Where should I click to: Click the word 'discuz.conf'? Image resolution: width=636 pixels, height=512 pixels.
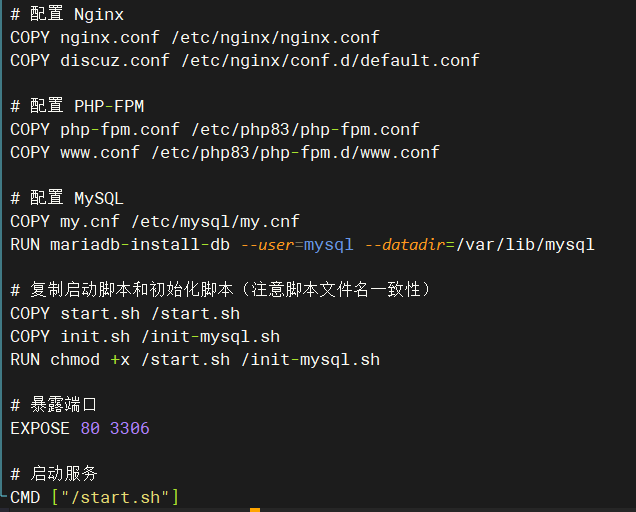coord(115,60)
